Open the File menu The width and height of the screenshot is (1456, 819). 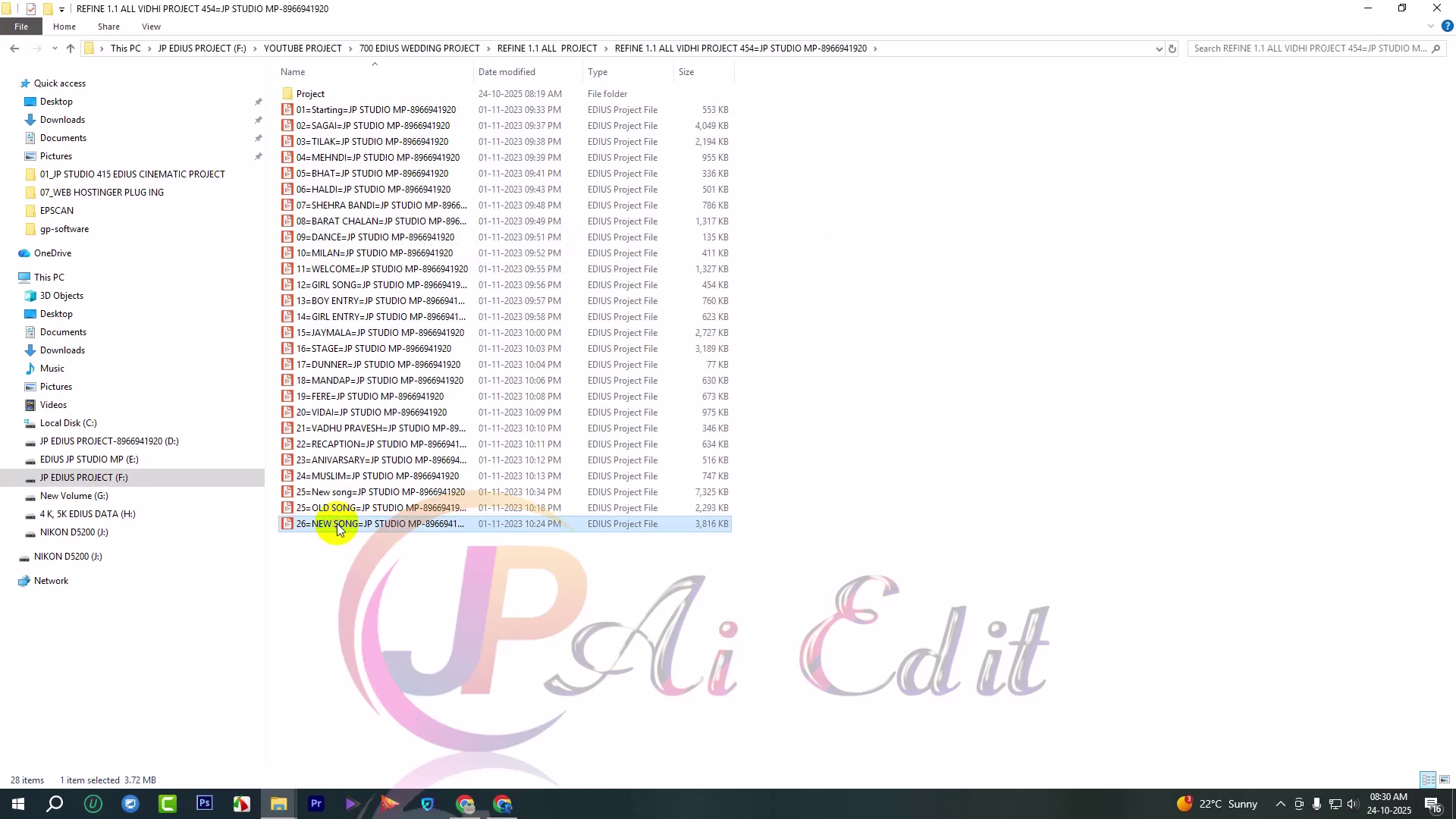[21, 27]
